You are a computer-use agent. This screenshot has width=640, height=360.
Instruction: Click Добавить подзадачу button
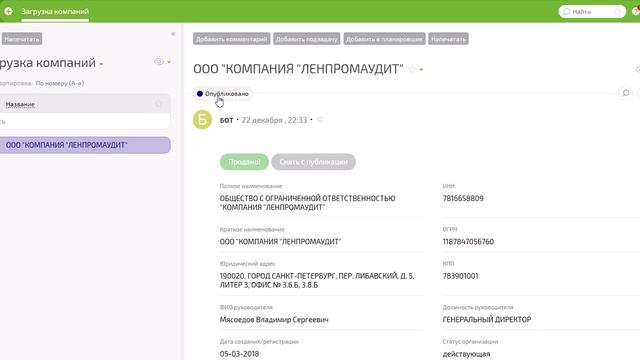tap(307, 39)
